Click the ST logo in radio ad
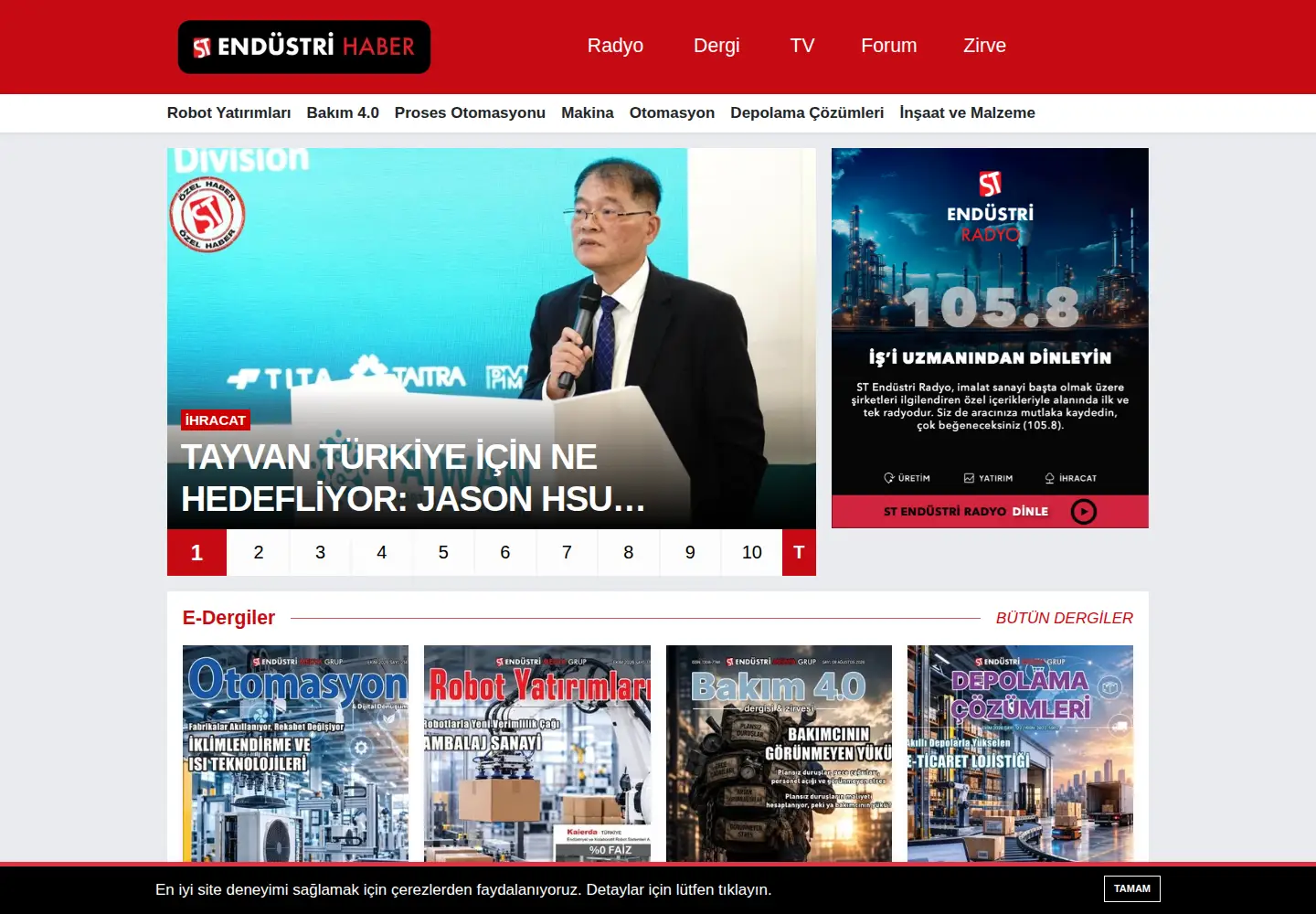 pos(990,184)
